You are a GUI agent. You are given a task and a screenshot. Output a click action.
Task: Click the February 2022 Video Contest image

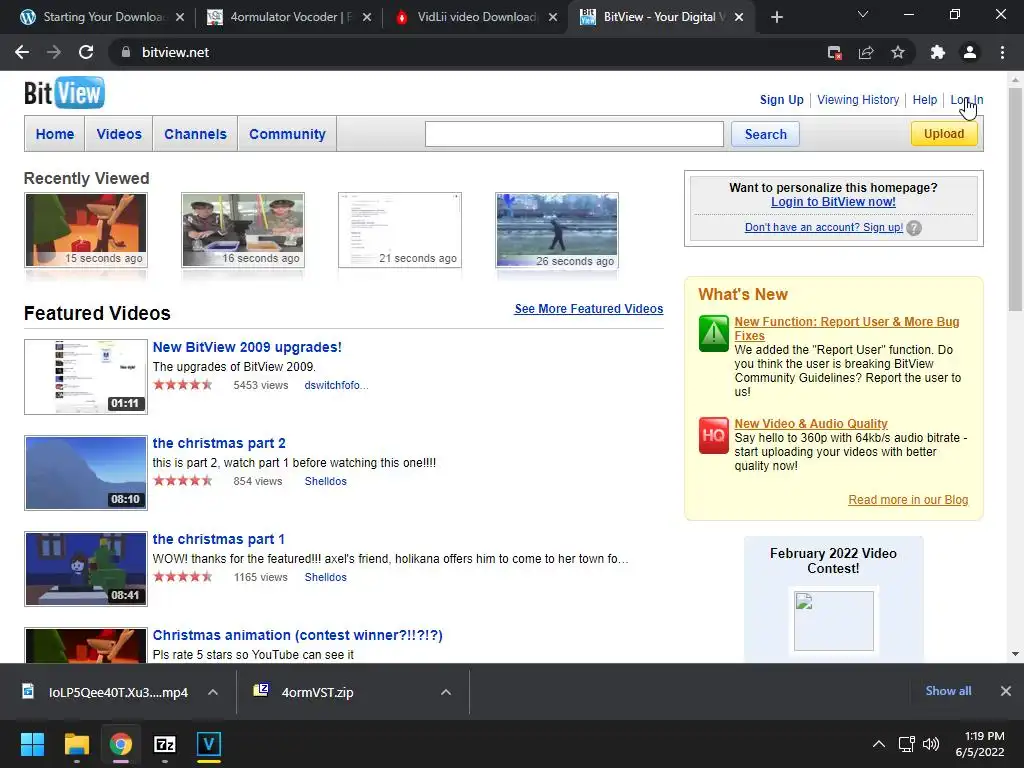coord(833,621)
